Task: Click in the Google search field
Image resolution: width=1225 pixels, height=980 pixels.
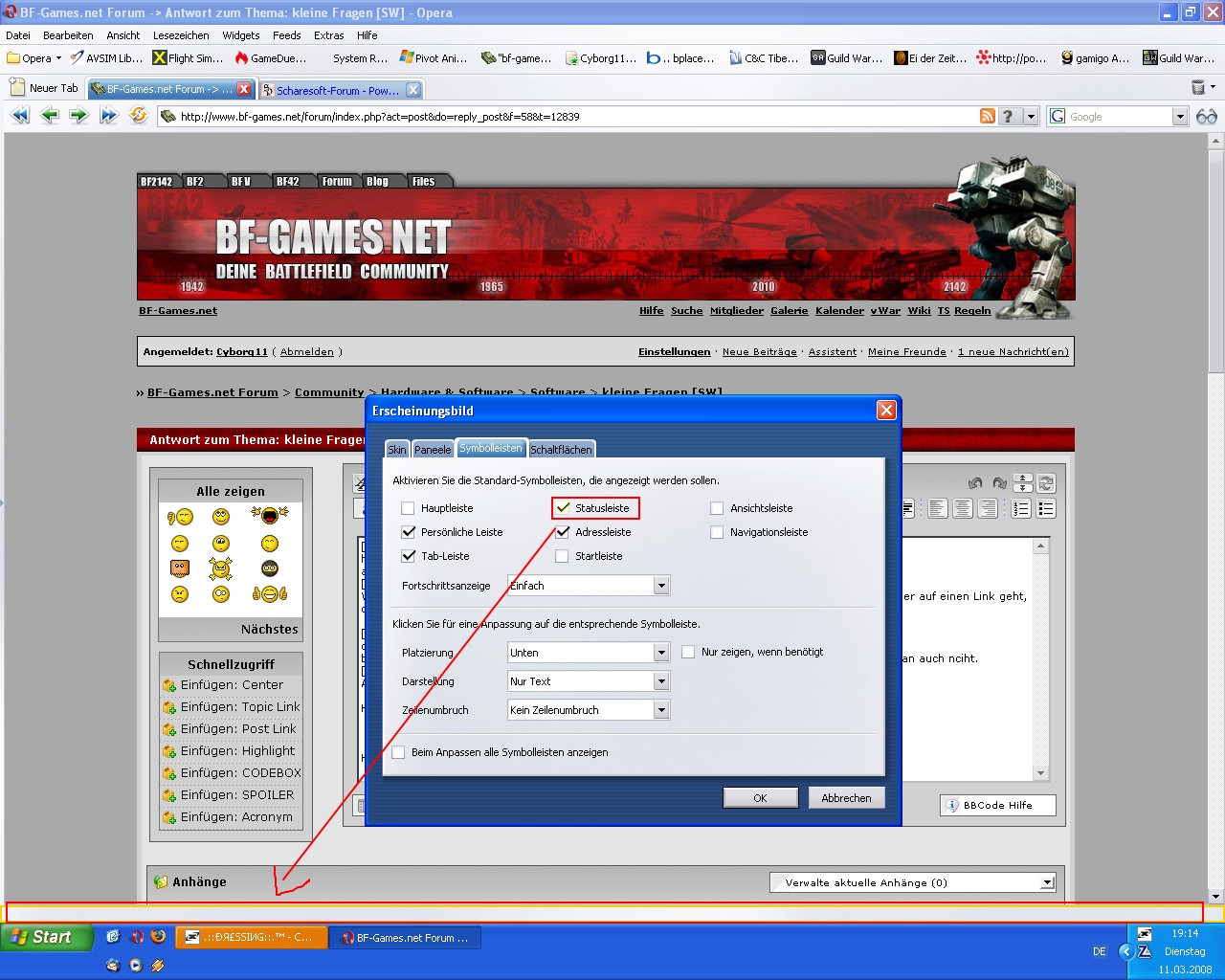Action: point(1119,116)
